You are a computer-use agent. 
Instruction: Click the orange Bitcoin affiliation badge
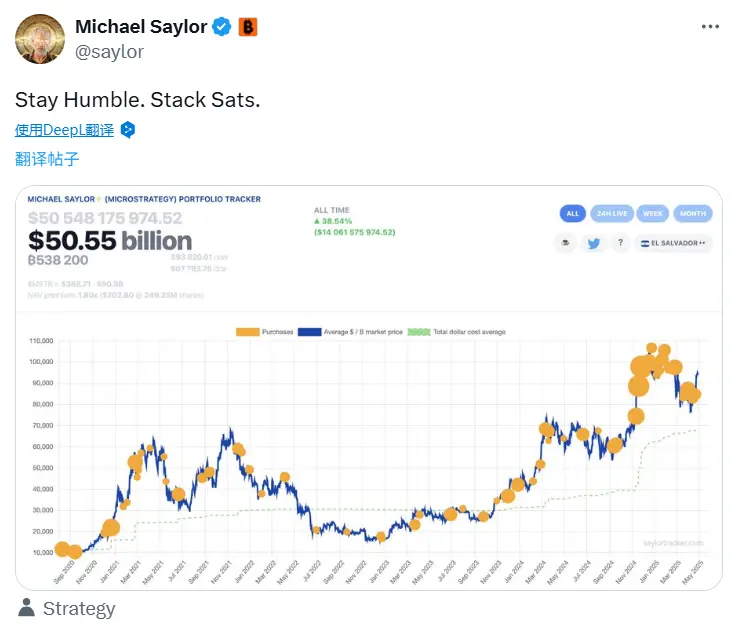point(247,28)
